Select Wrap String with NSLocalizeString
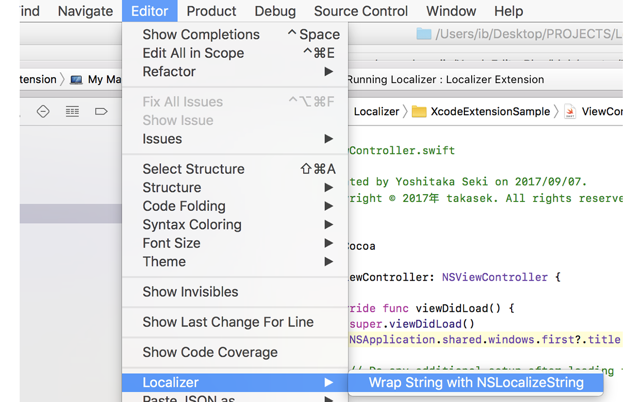This screenshot has height=402, width=643. point(476,382)
